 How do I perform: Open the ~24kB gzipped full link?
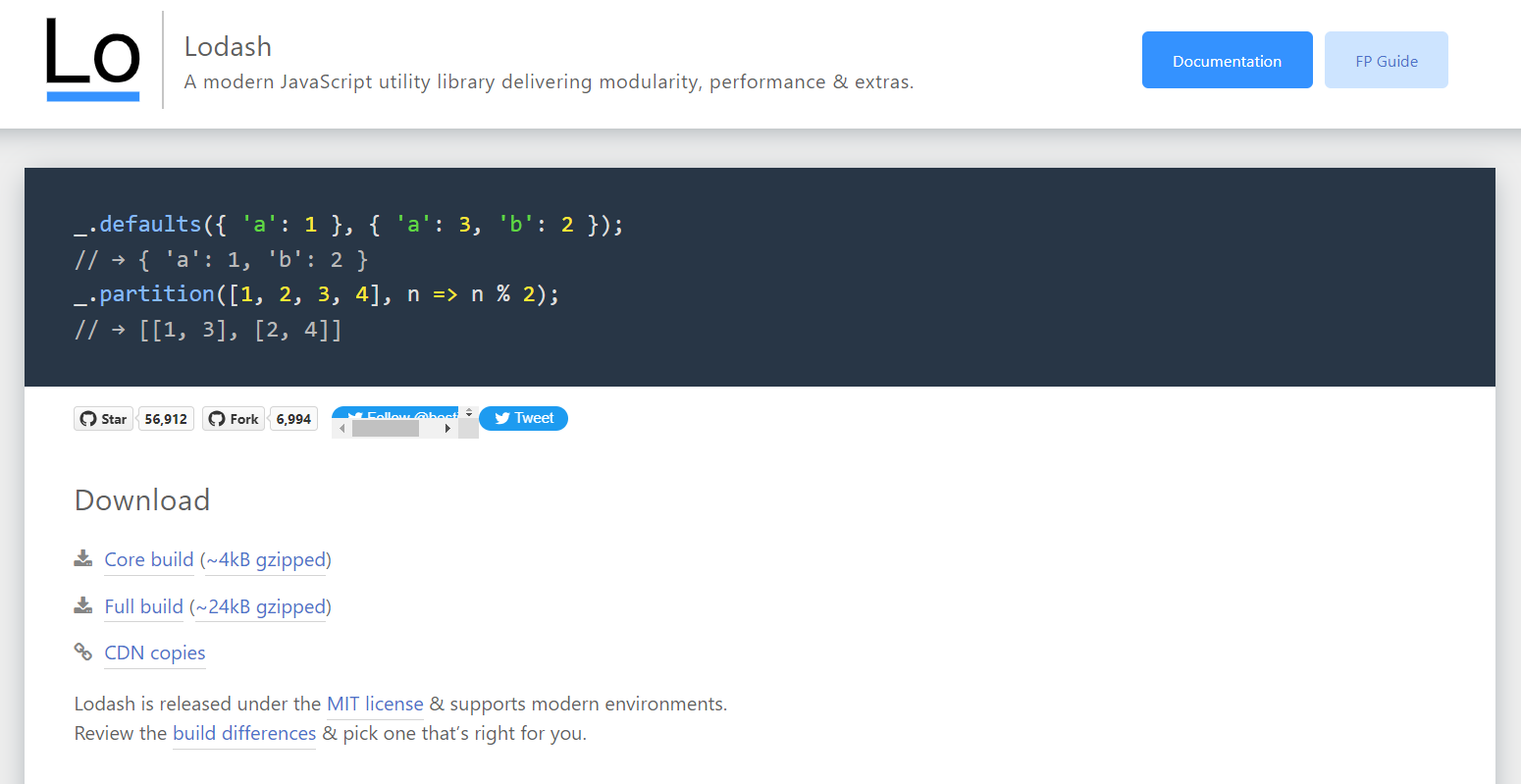tap(260, 606)
